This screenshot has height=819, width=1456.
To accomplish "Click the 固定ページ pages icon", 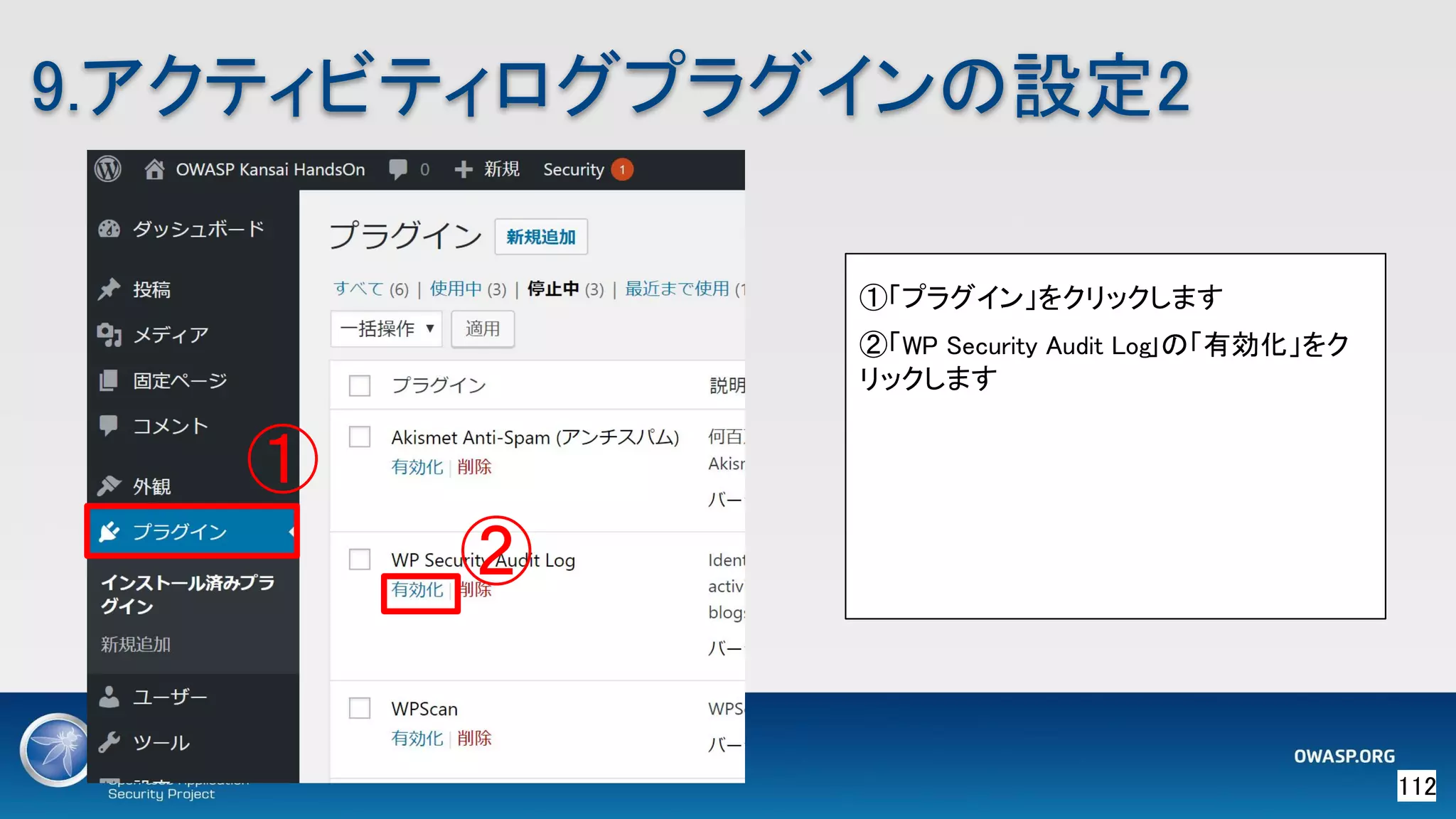I will pyautogui.click(x=109, y=380).
